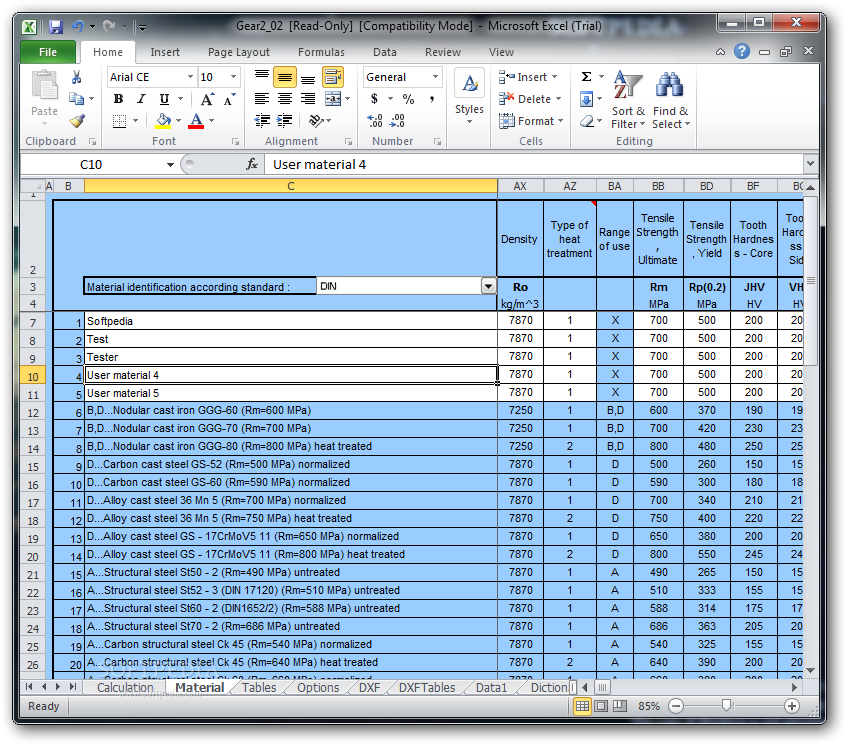
Task: Click the Format Painter brush icon
Action: (77, 121)
